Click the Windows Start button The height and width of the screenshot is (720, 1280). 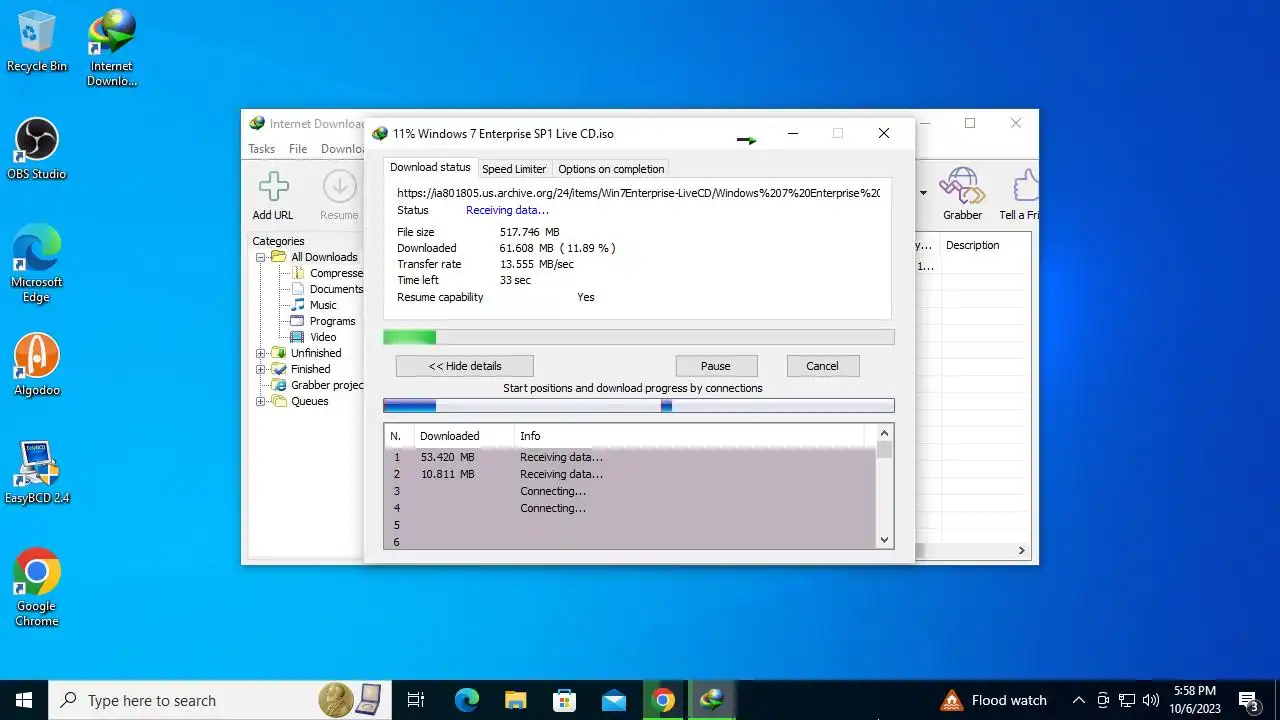tap(24, 700)
